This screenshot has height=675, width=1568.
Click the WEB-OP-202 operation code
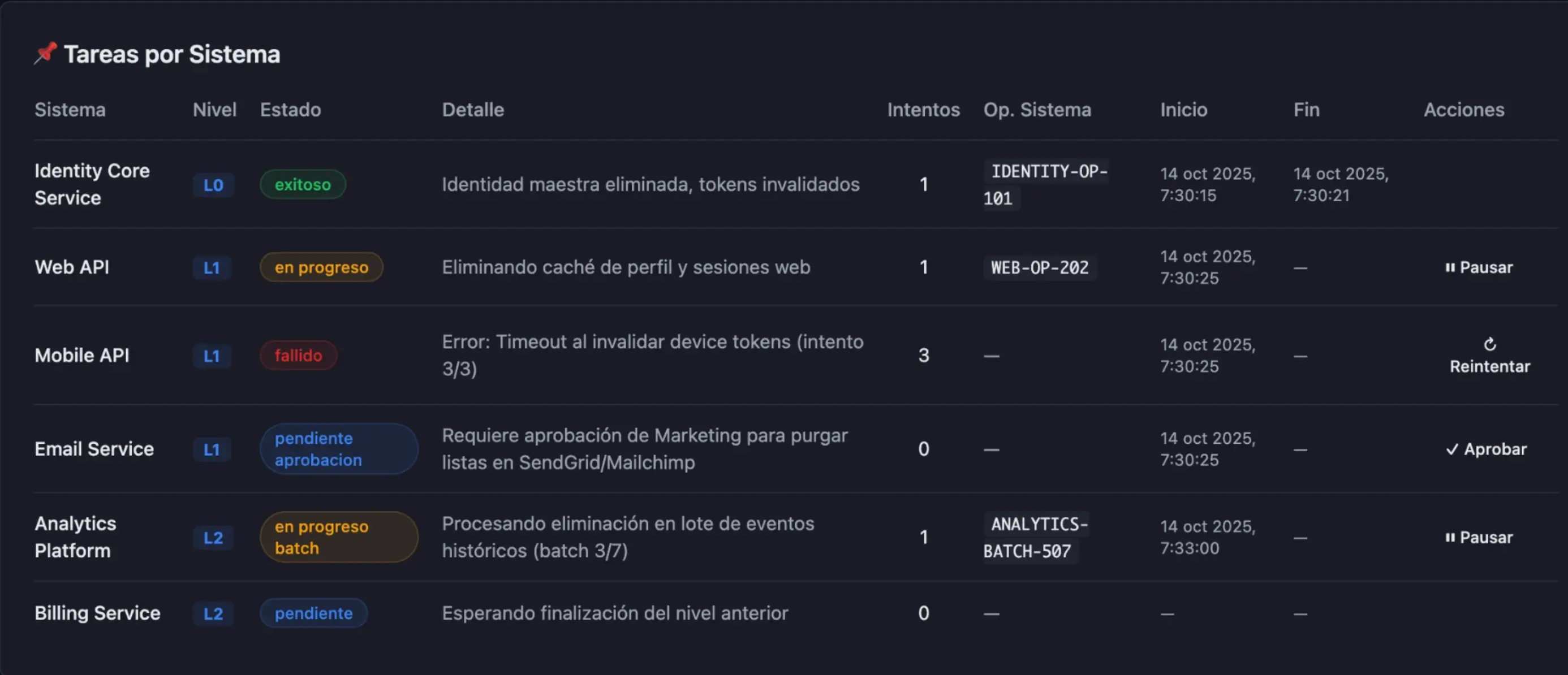tap(1040, 267)
